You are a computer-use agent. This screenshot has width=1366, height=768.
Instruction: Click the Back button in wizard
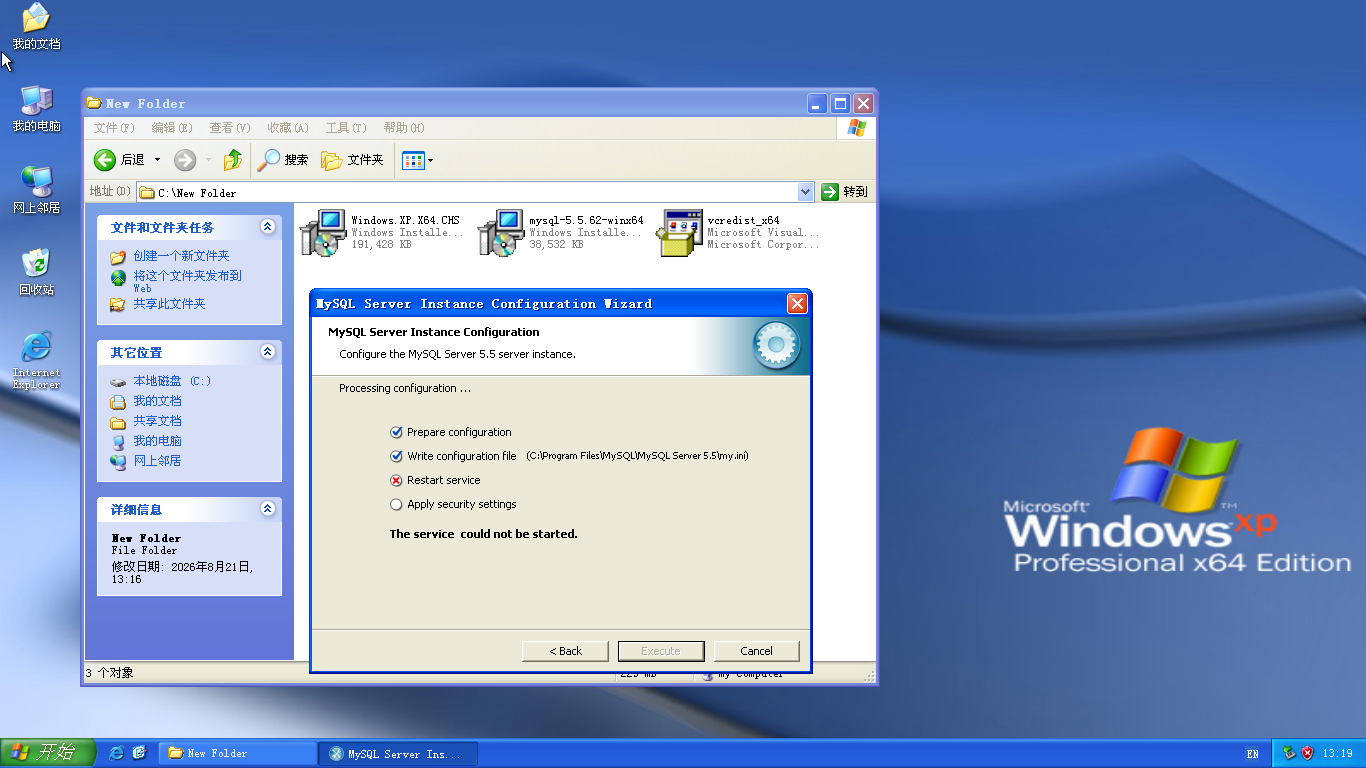coord(565,651)
